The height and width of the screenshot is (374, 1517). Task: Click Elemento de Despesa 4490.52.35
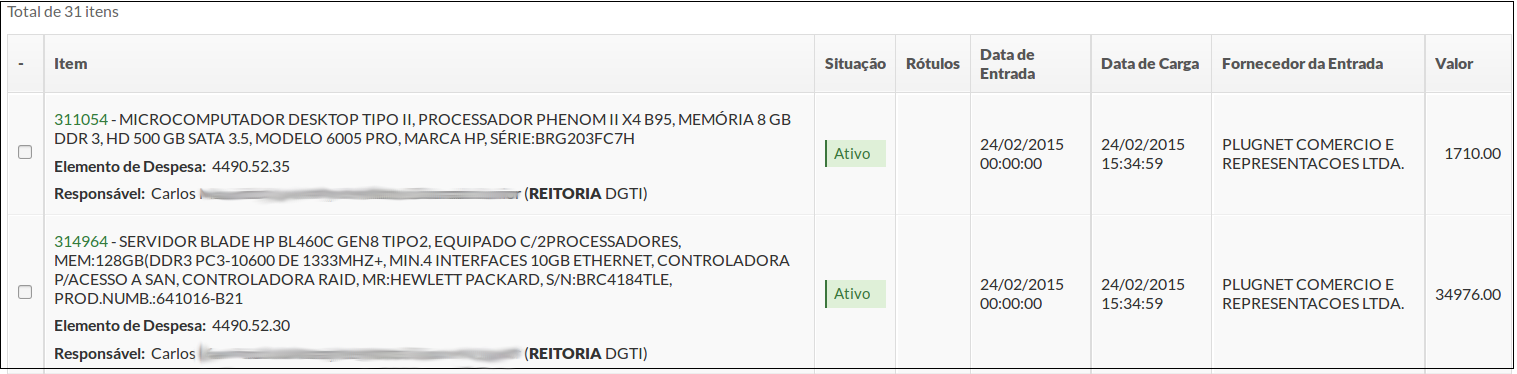172,166
